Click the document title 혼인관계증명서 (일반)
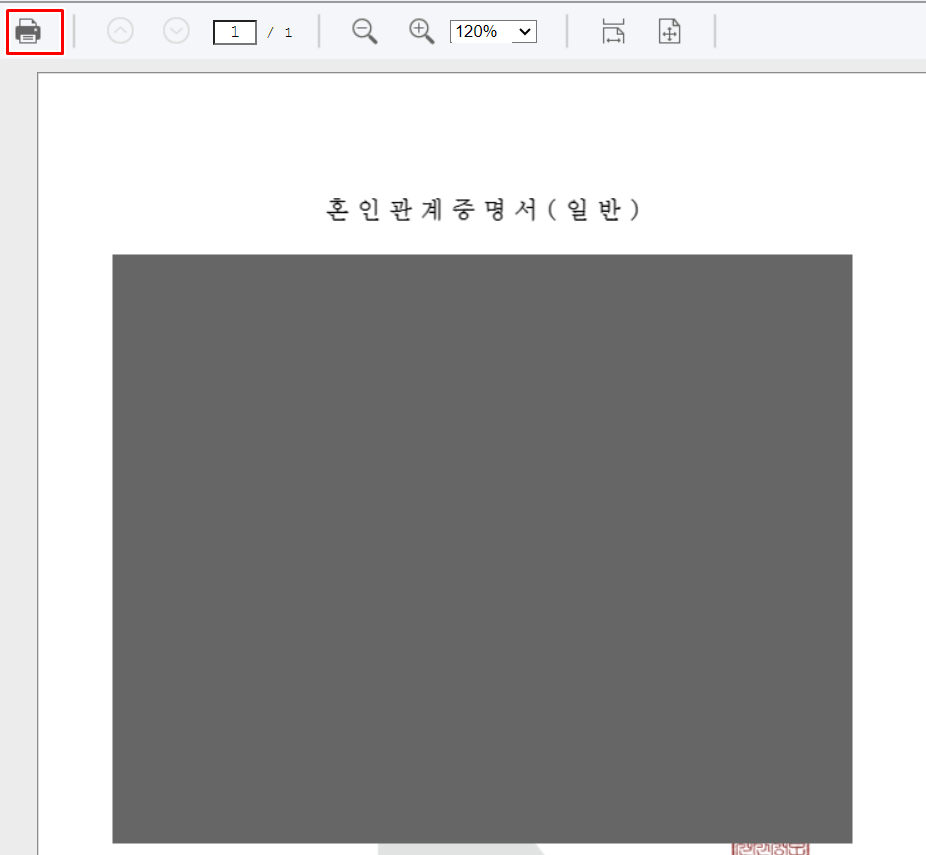 (x=482, y=209)
